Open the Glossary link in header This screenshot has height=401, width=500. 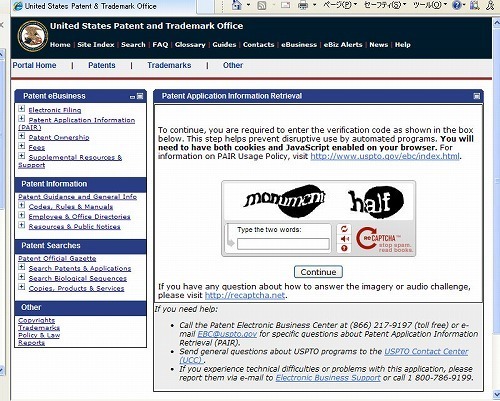190,45
